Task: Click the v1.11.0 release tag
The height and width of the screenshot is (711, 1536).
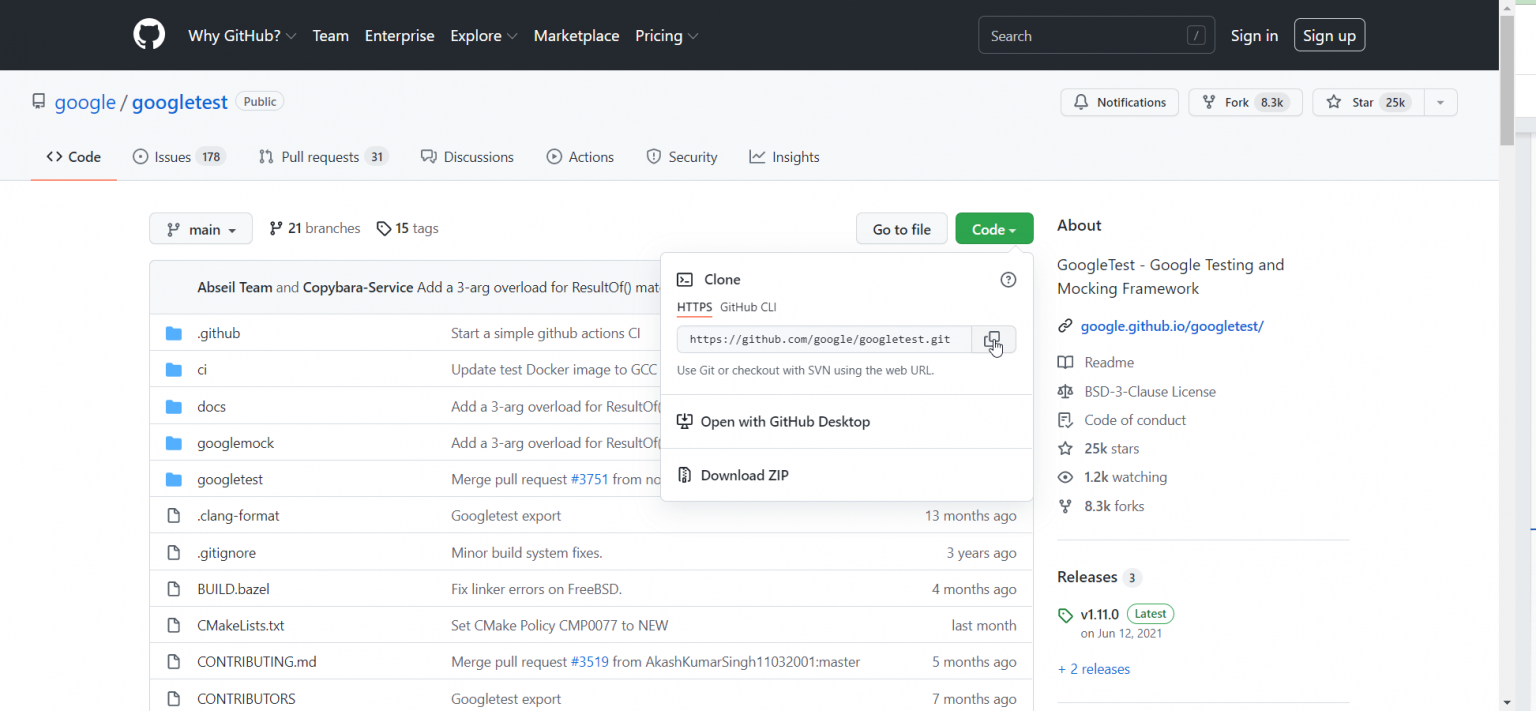Action: [x=1099, y=614]
